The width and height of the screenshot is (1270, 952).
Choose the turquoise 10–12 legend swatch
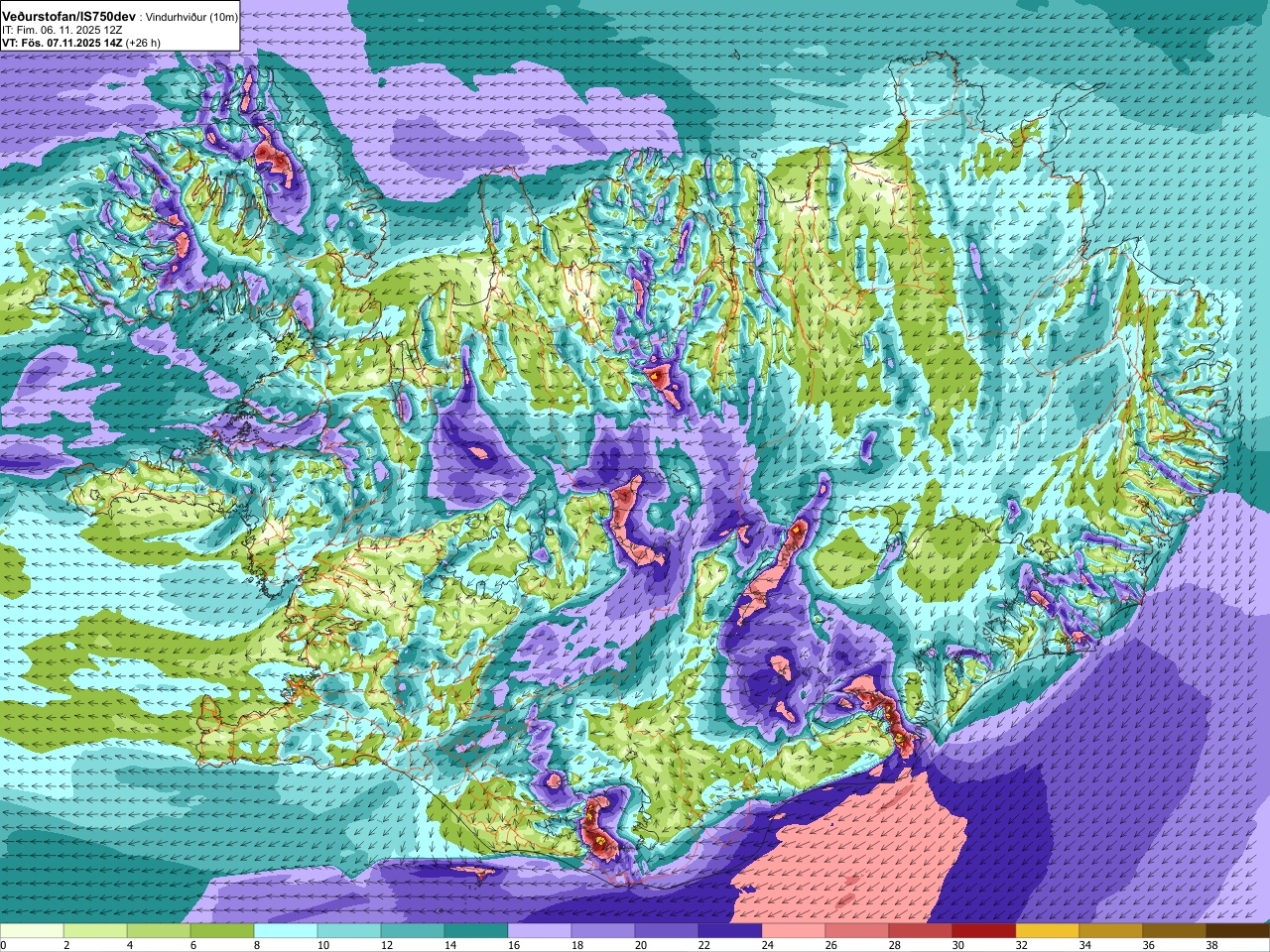click(x=349, y=931)
